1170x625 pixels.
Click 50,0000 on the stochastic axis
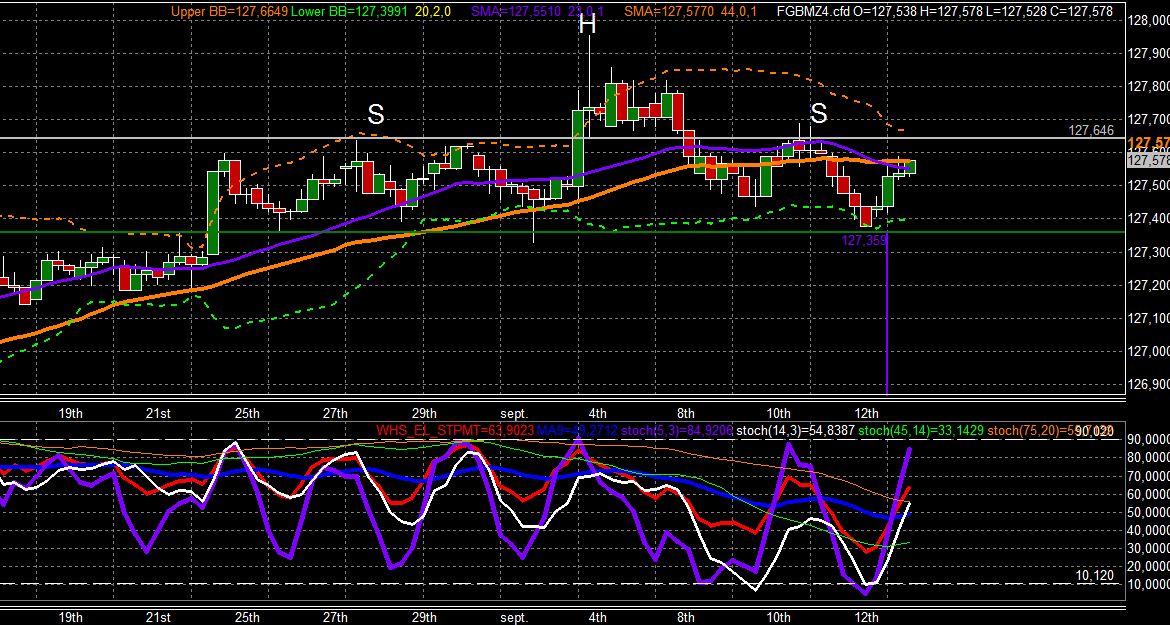(1148, 512)
